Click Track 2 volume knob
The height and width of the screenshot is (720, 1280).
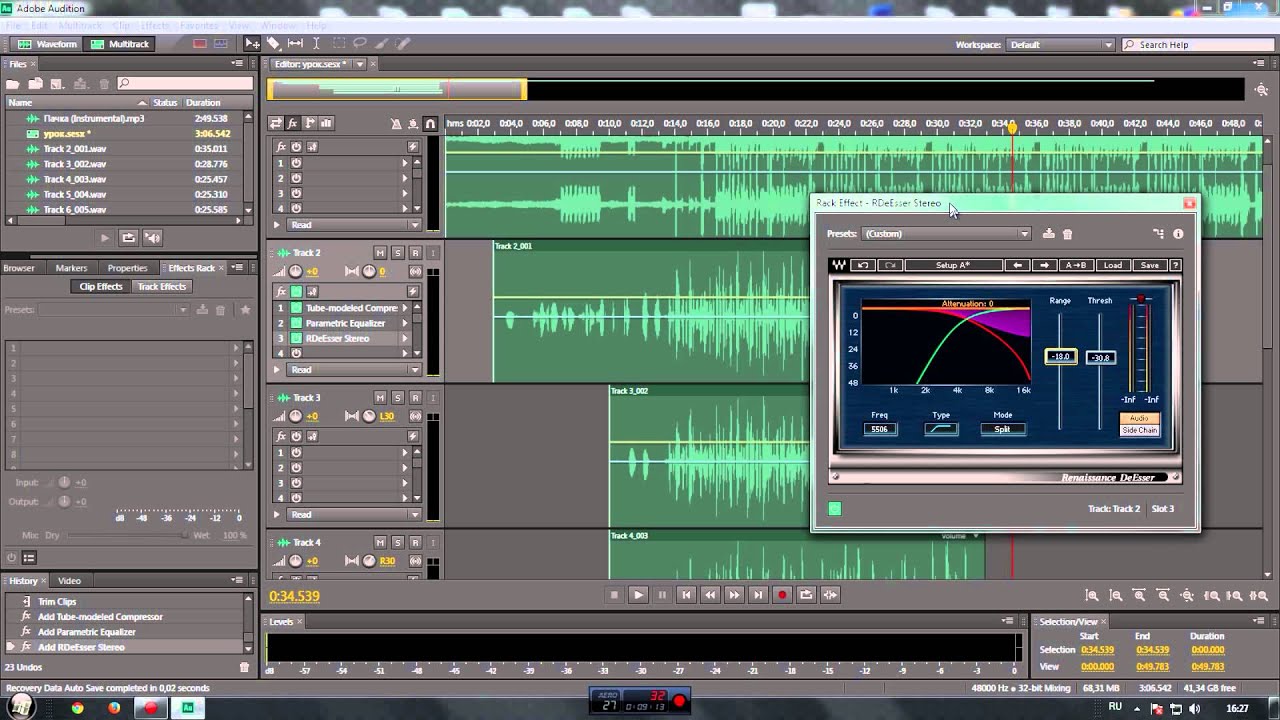point(295,272)
